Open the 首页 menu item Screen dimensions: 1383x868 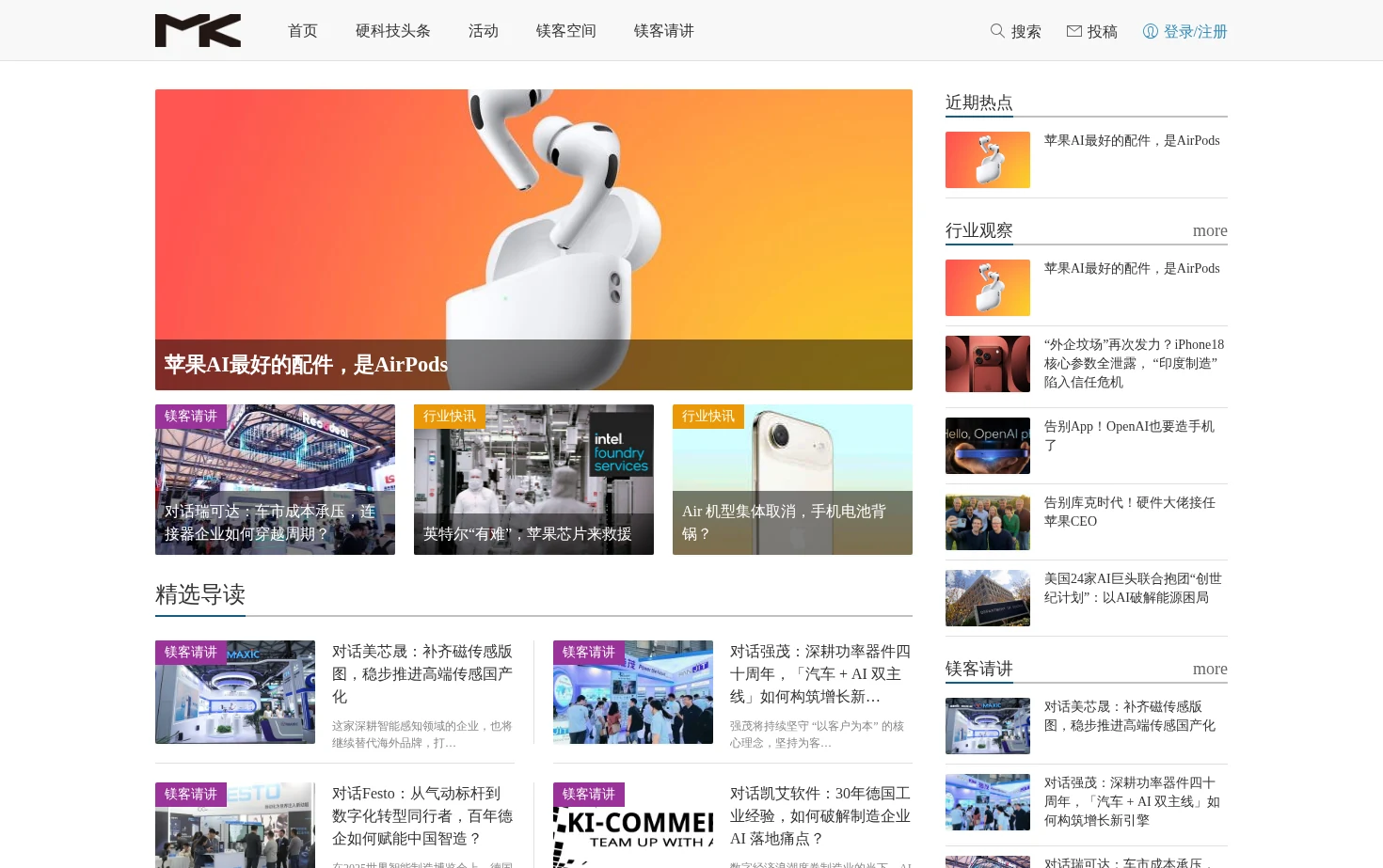coord(303,31)
